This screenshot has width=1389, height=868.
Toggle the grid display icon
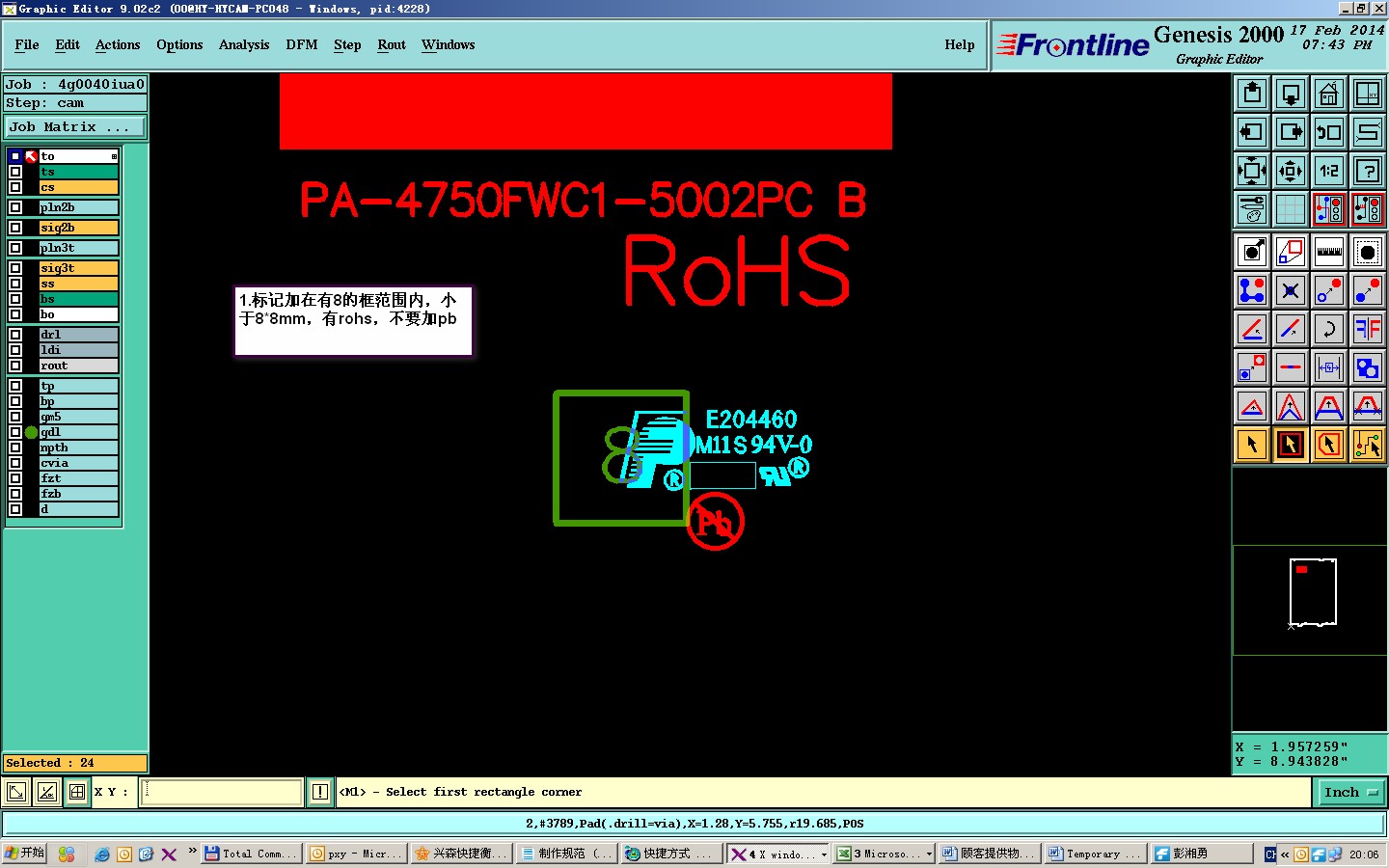[1291, 208]
